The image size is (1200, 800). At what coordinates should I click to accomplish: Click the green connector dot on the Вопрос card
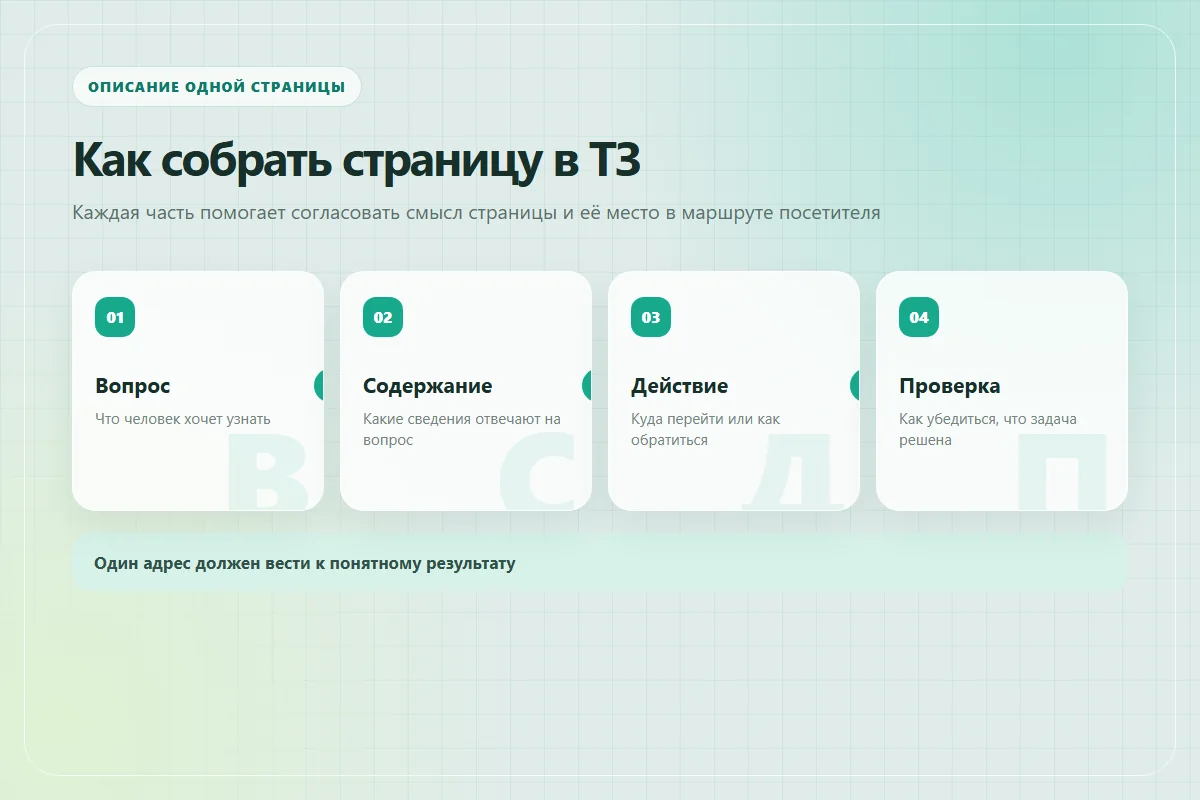(319, 386)
